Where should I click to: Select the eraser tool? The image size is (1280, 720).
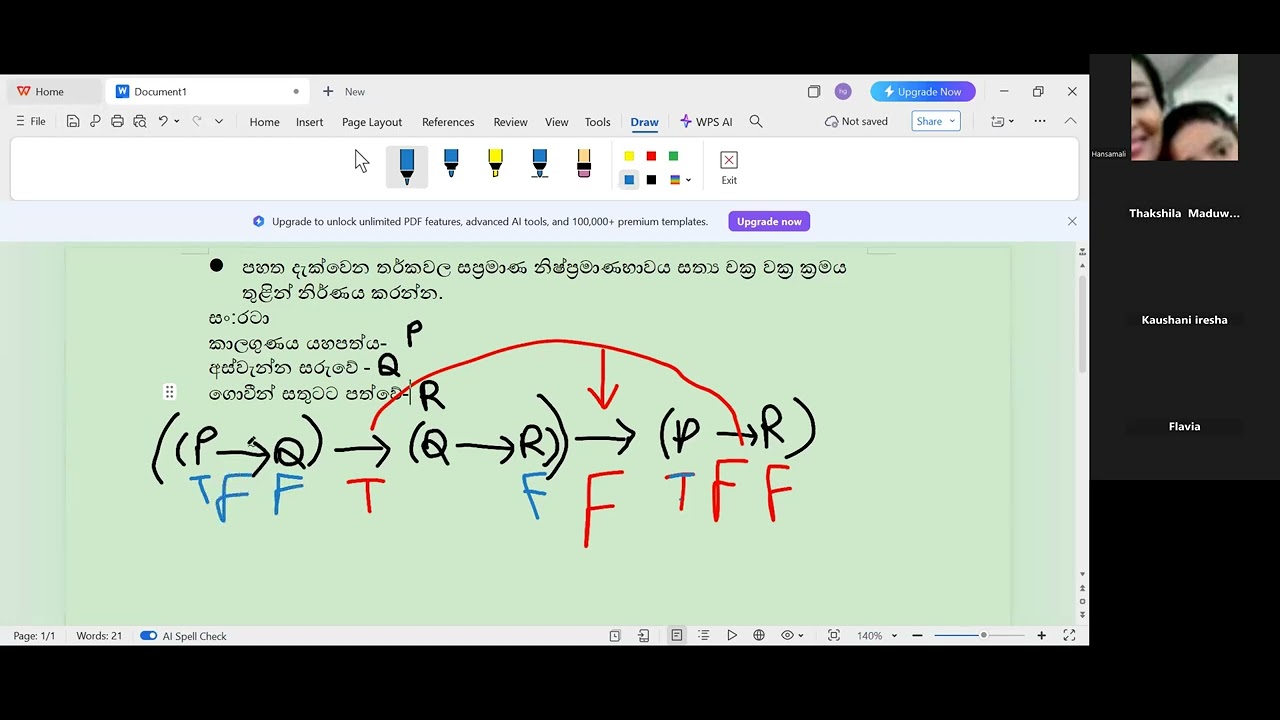point(584,164)
